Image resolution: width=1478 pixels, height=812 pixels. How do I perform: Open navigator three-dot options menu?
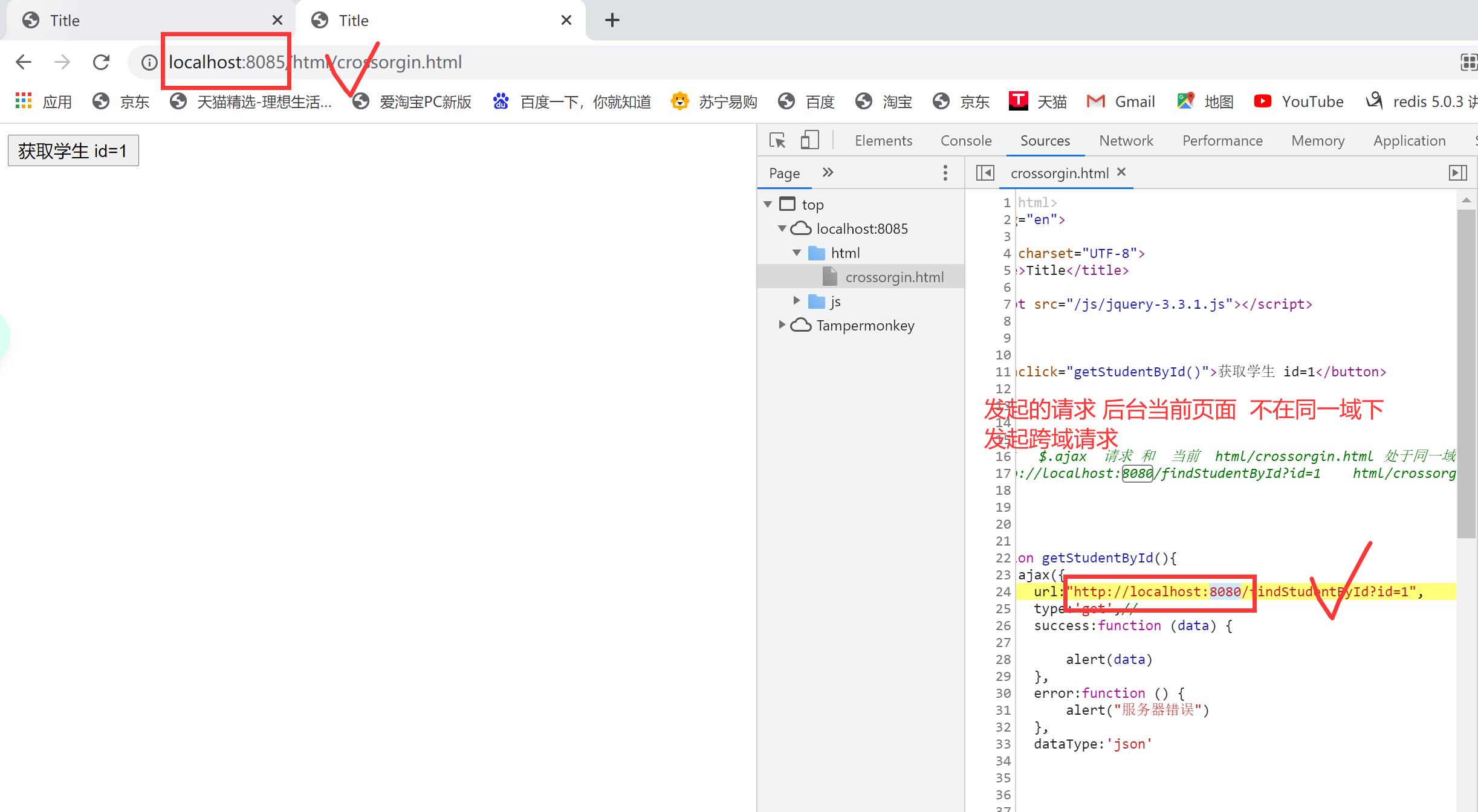945,173
